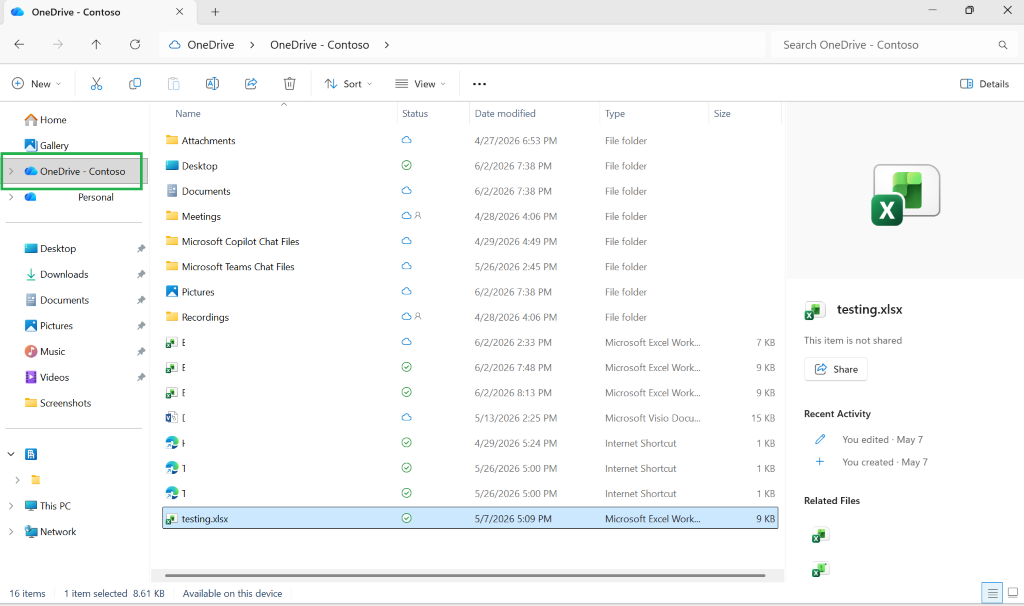1024x606 pixels.
Task: Close the OneDrive - Contoso tab
Action: [x=180, y=12]
